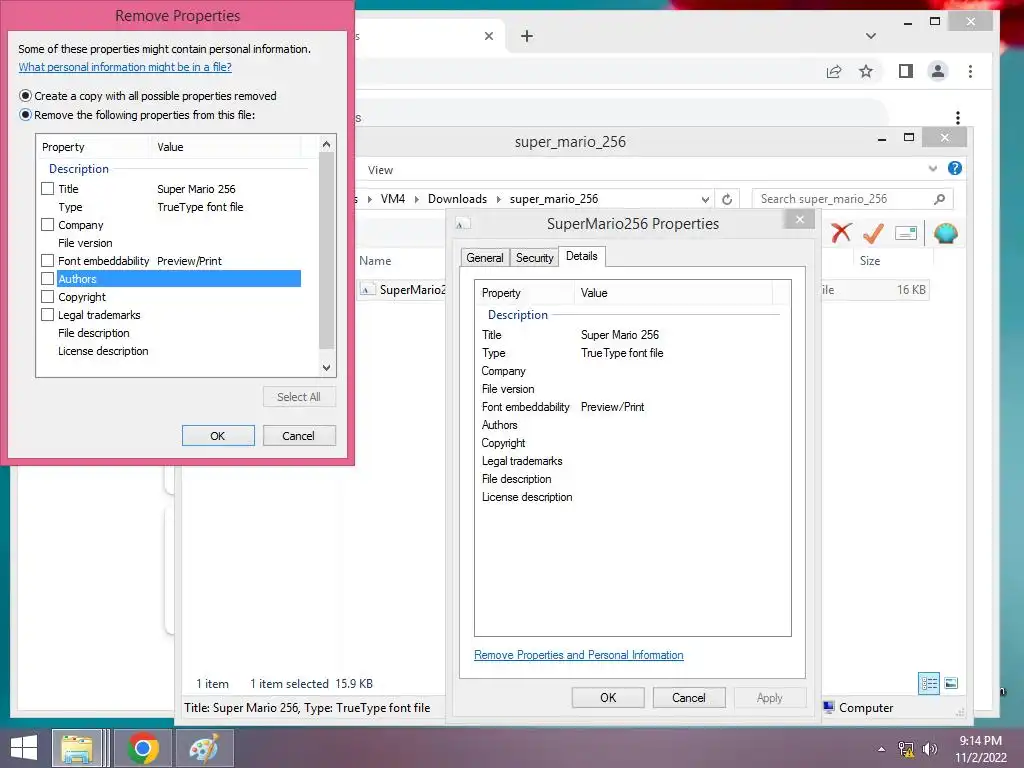The width and height of the screenshot is (1024, 768).
Task: Cancel the Remove Properties dialog
Action: click(298, 436)
